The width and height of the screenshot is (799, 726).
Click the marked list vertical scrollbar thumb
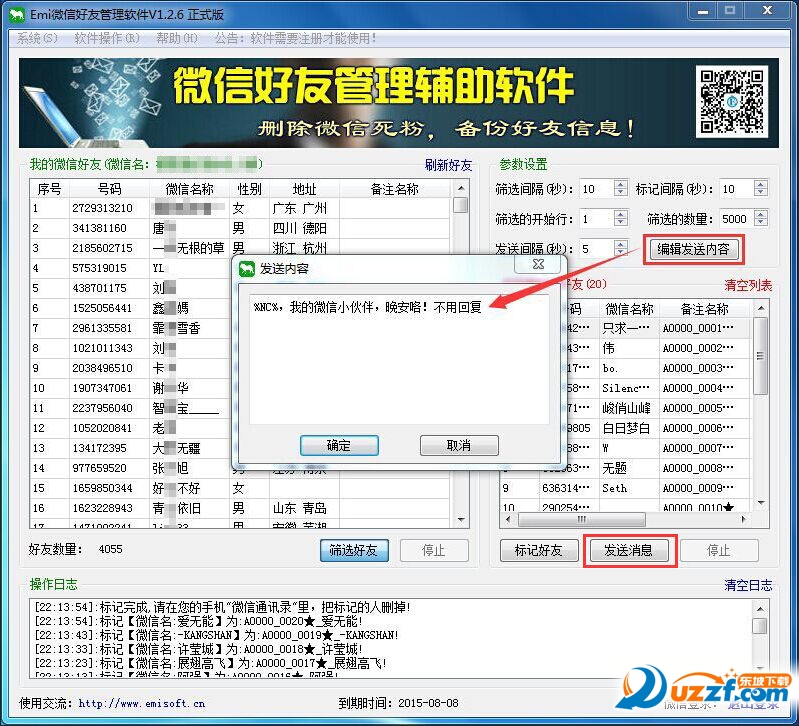(760, 356)
